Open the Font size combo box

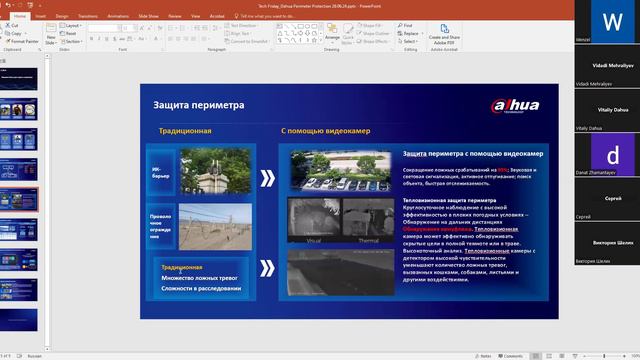coord(129,28)
